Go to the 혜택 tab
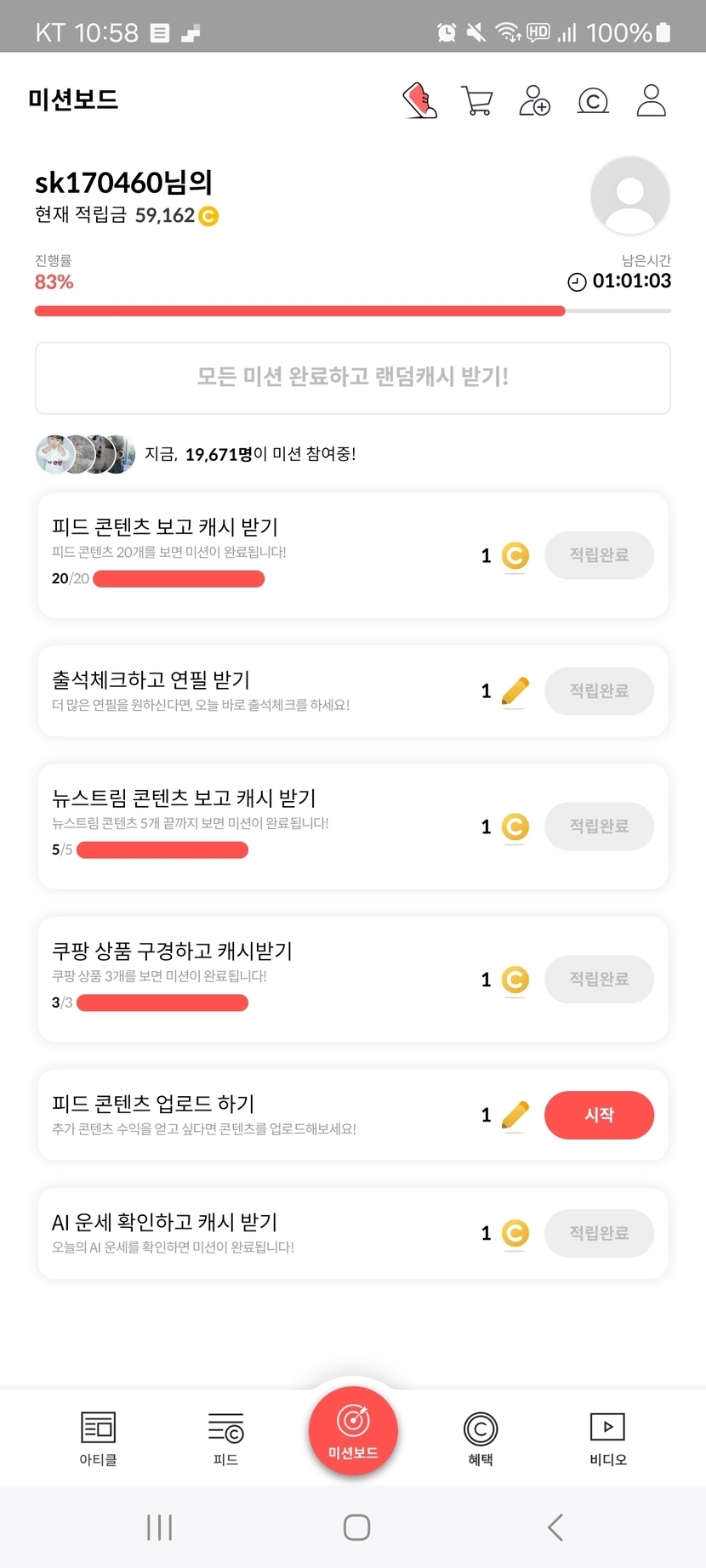Screen dimensions: 706x1568 481,1438
